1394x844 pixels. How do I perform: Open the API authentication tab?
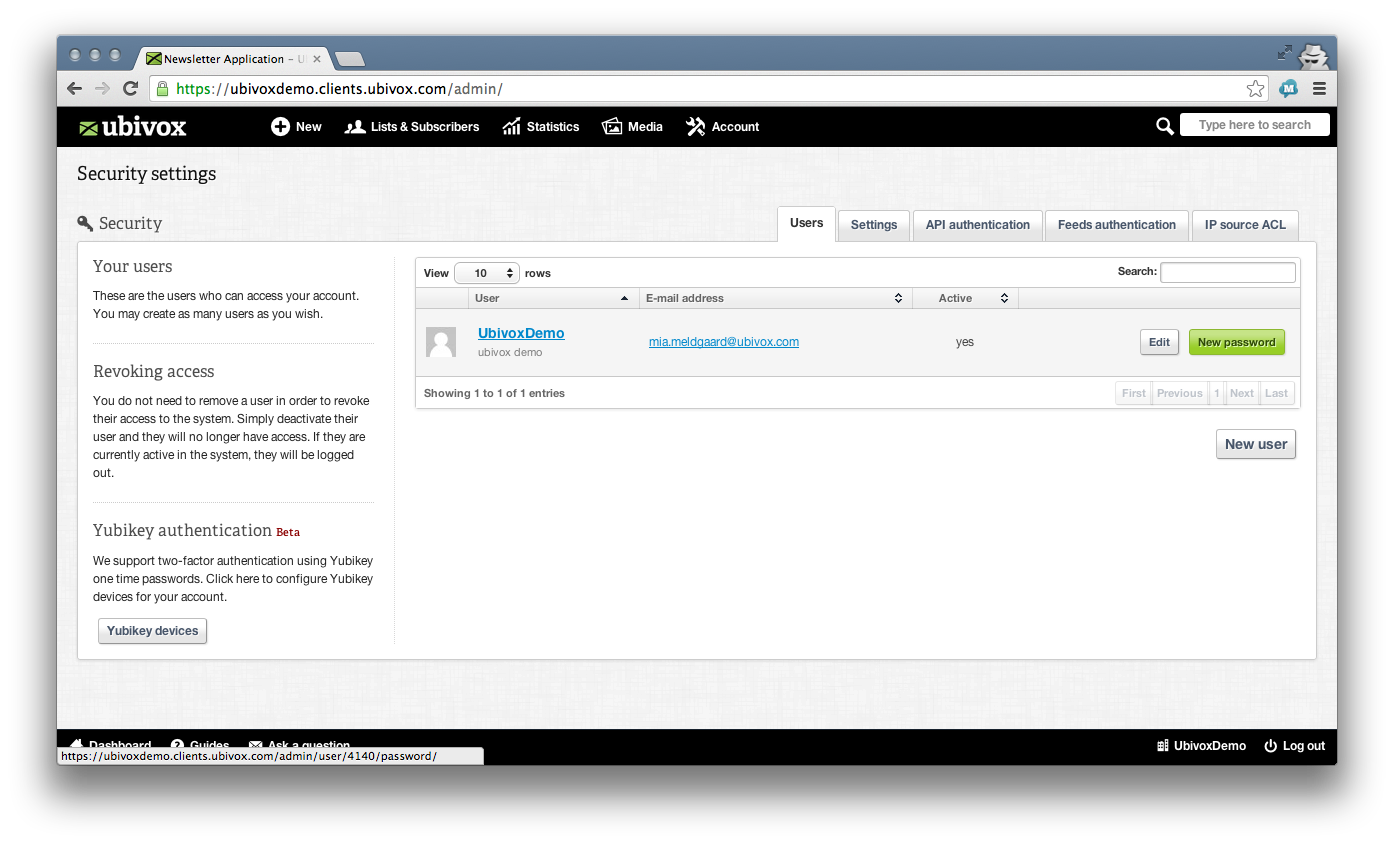point(977,225)
